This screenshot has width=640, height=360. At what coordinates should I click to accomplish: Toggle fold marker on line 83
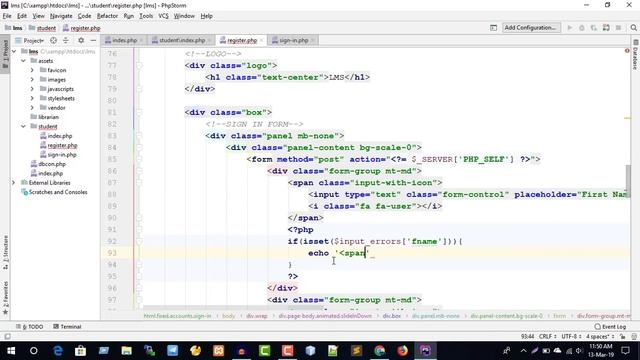(139, 136)
